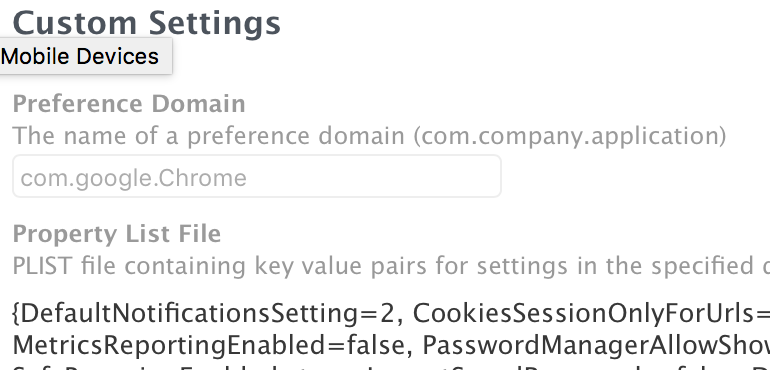
Task: Click the Property List File label
Action: click(x=117, y=234)
